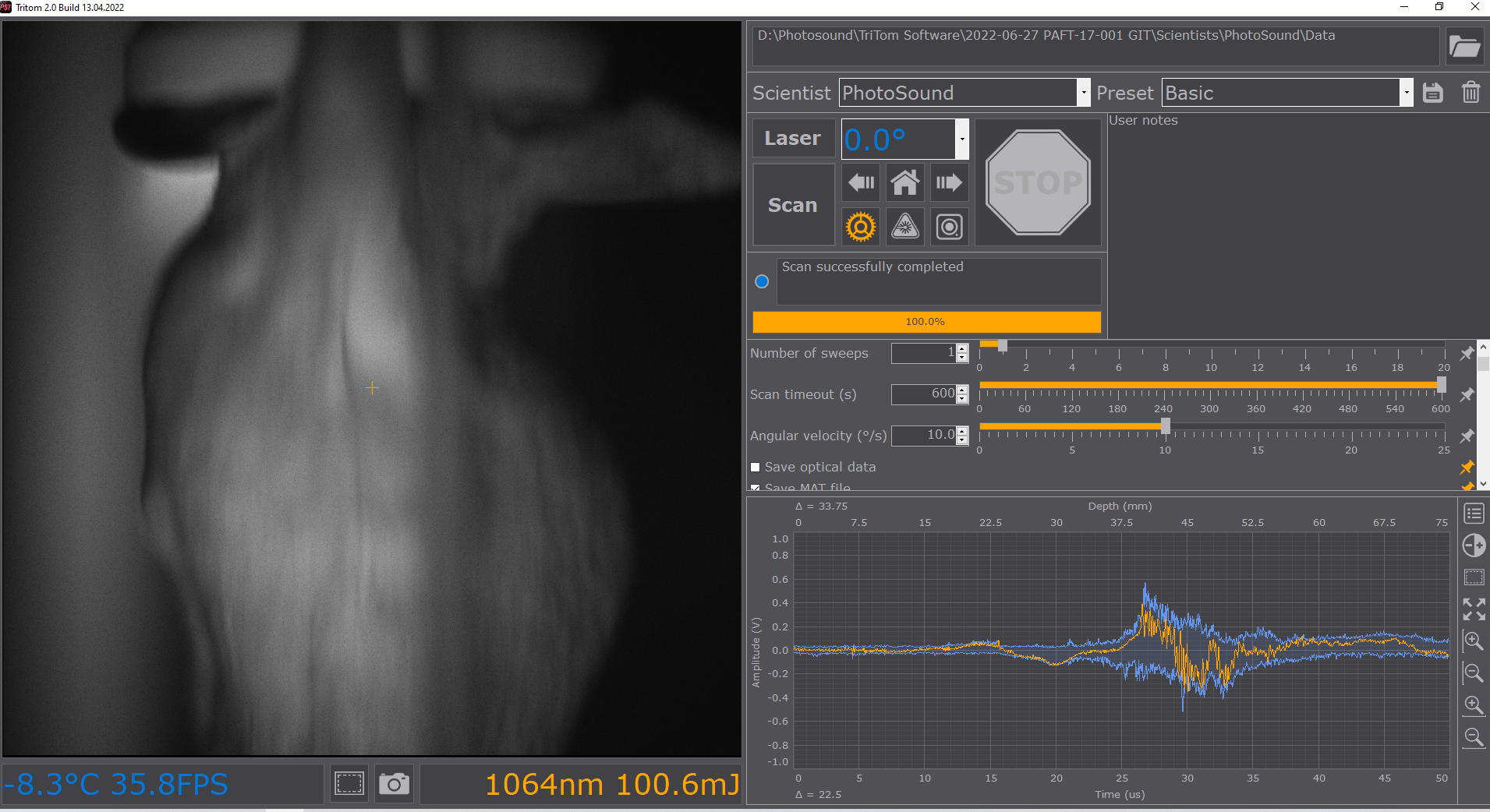Viewport: 1490px width, 812px height.
Task: Click the Angular velocity slider handle
Action: (1165, 425)
